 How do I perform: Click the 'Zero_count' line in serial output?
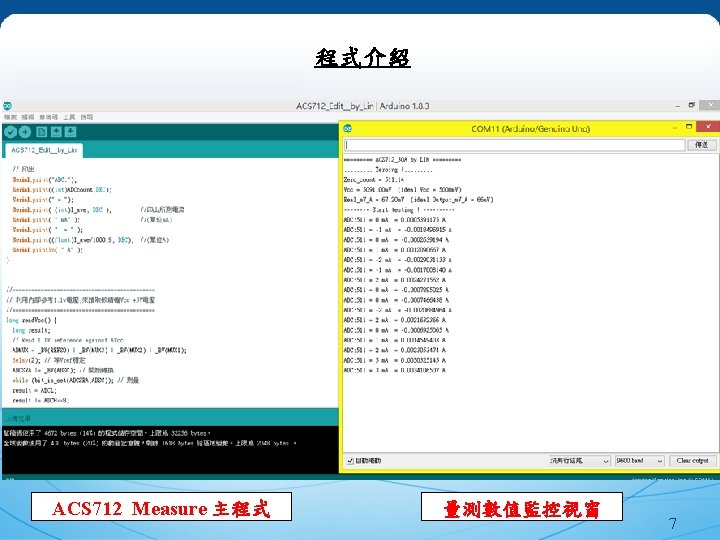(x=374, y=180)
